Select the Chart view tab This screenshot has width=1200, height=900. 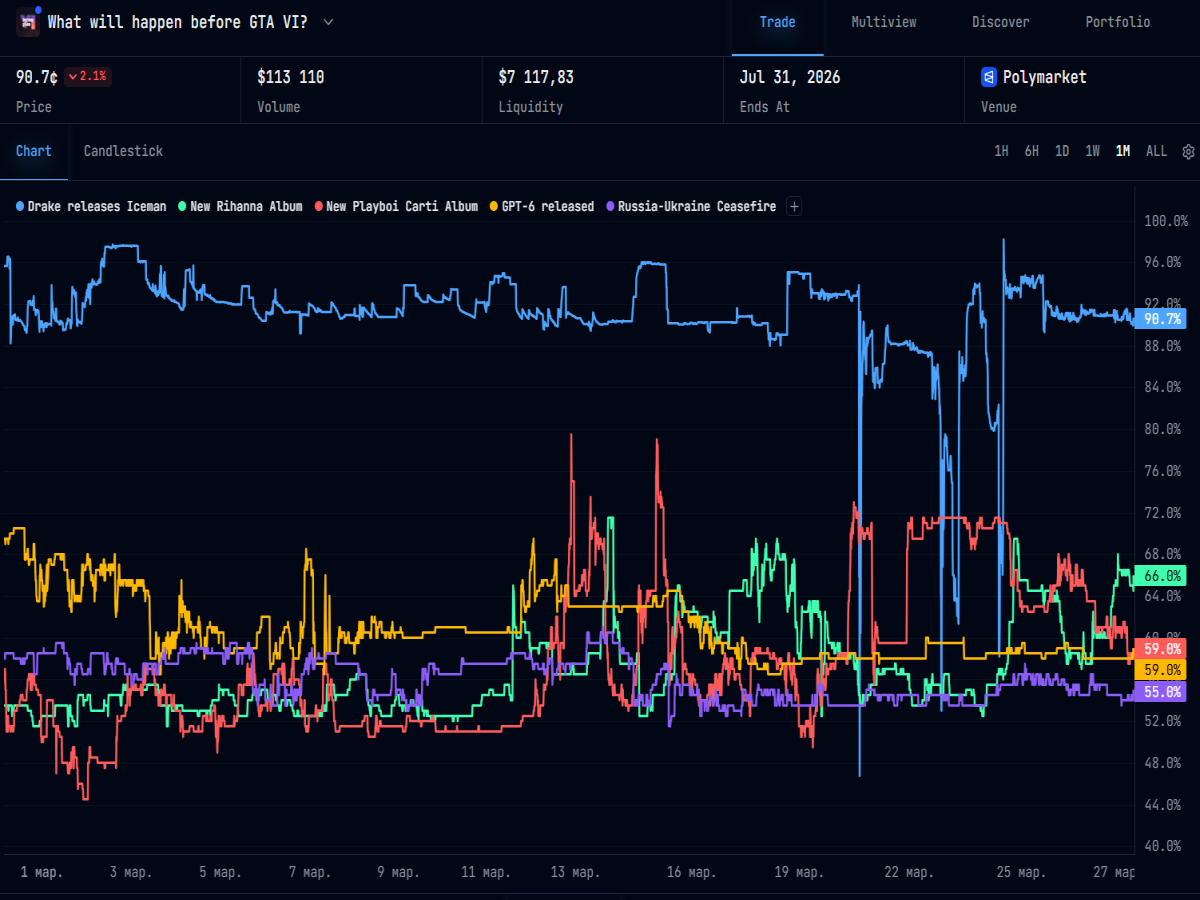coord(34,151)
